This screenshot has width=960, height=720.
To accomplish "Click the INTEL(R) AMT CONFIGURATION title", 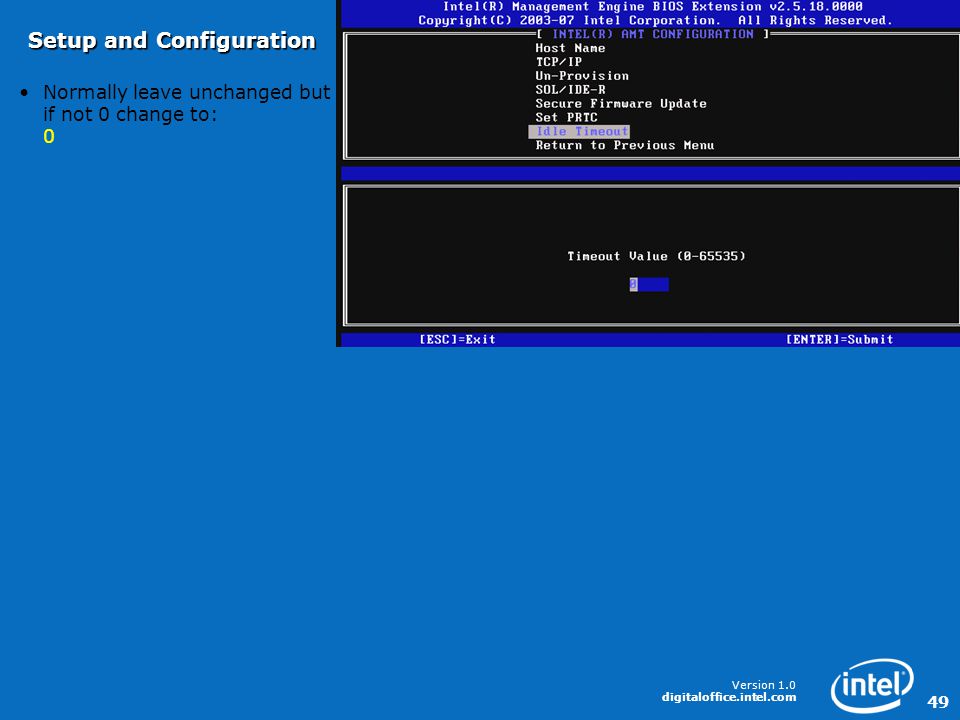I will pos(653,34).
